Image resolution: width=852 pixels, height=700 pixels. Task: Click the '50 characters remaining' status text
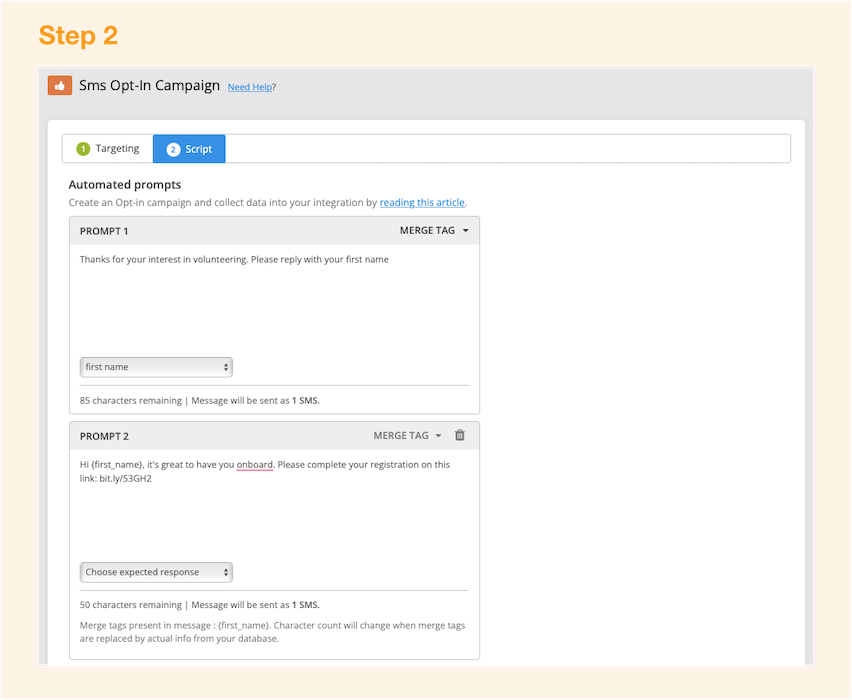130,605
